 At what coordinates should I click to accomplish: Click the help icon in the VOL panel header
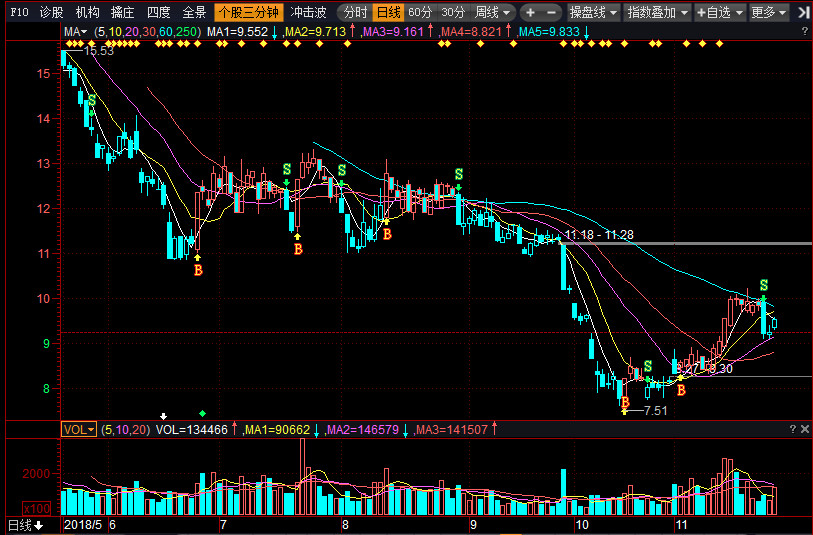(804, 428)
